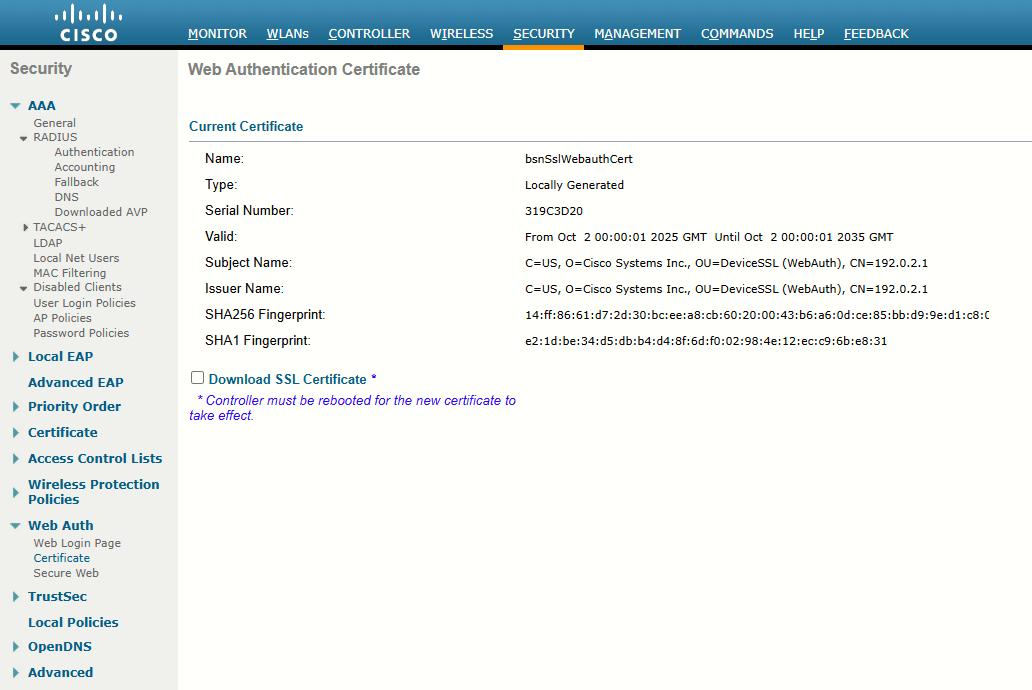Collapse the RADIUS subtree arrow
This screenshot has height=690, width=1032.
tap(24, 138)
